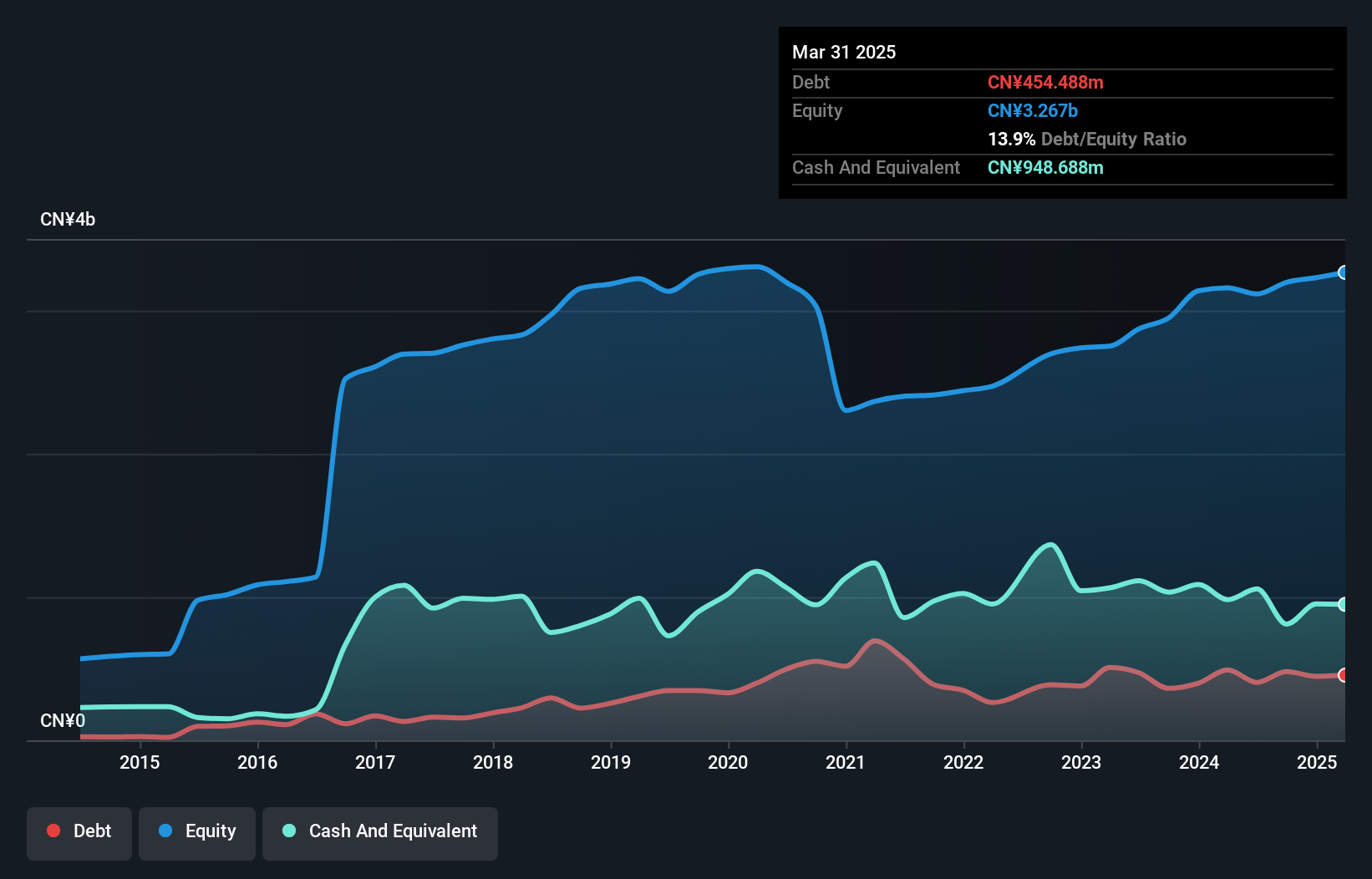
Task: Click the red Debt legend dot
Action: click(x=53, y=831)
